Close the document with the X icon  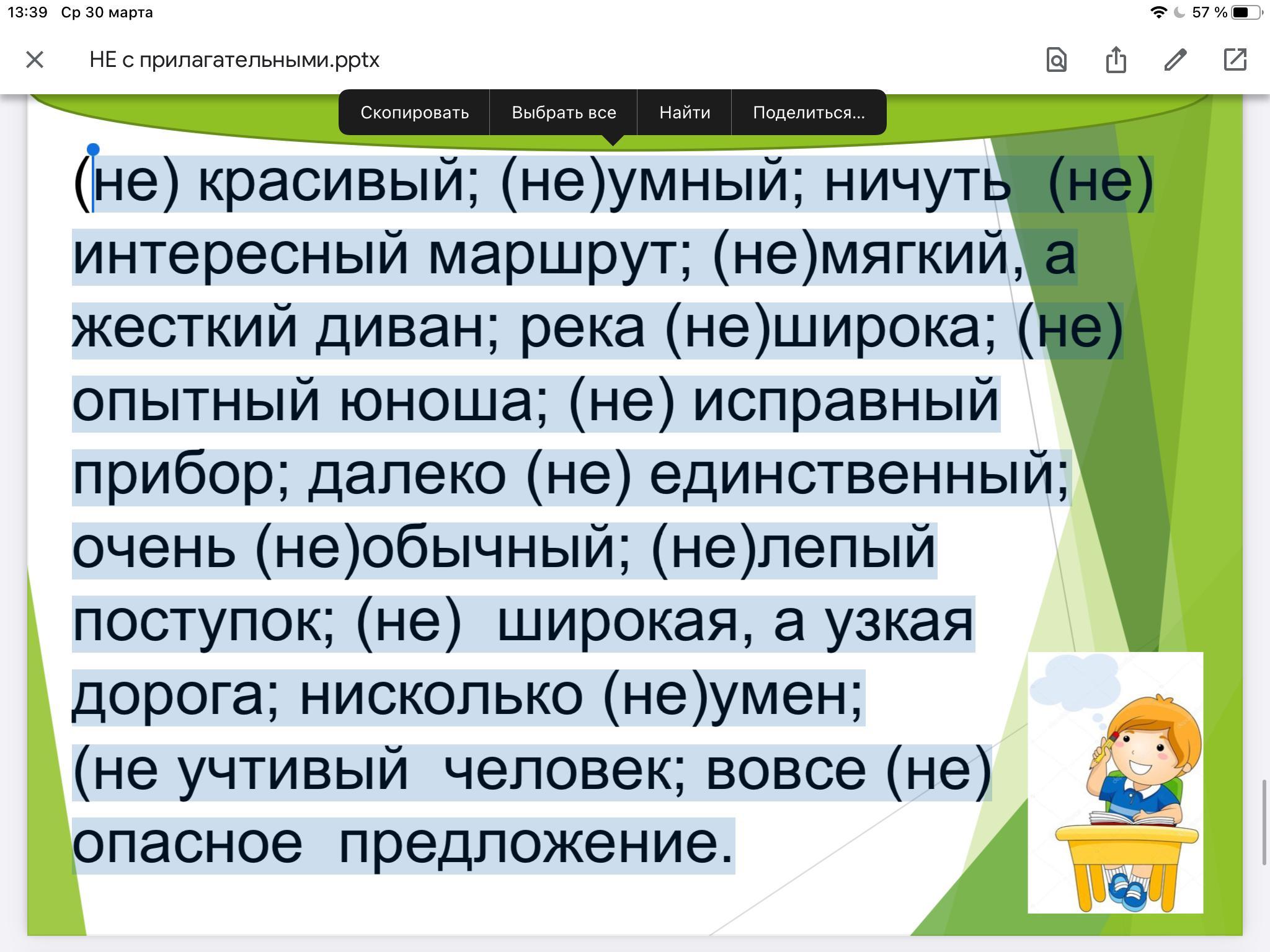[35, 60]
